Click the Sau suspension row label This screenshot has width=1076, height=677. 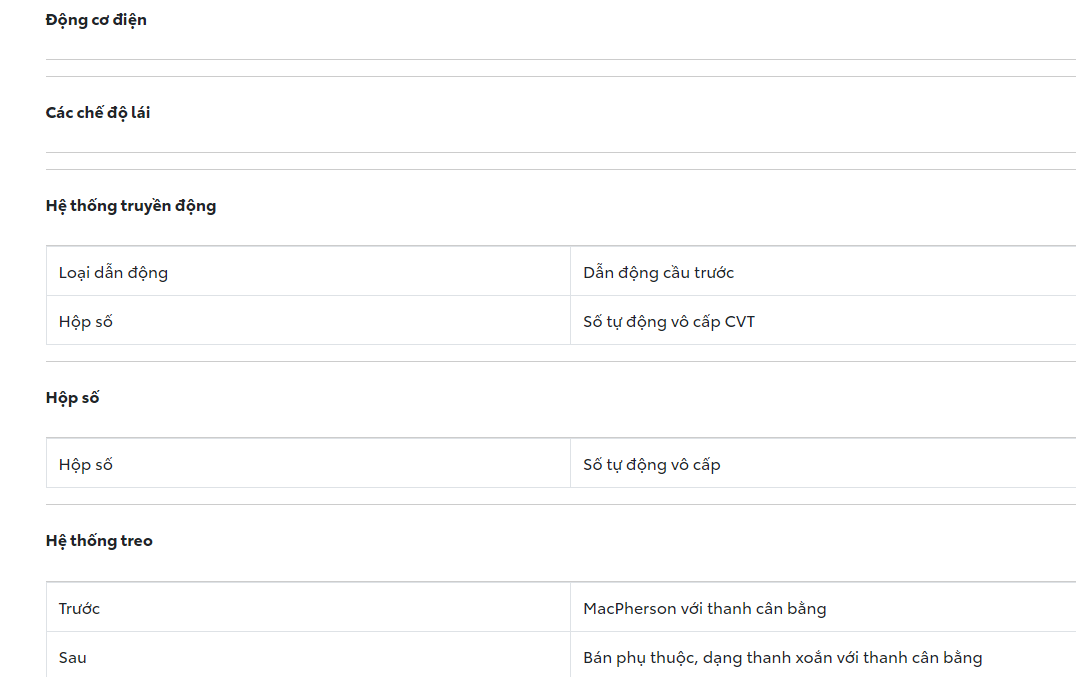73,658
